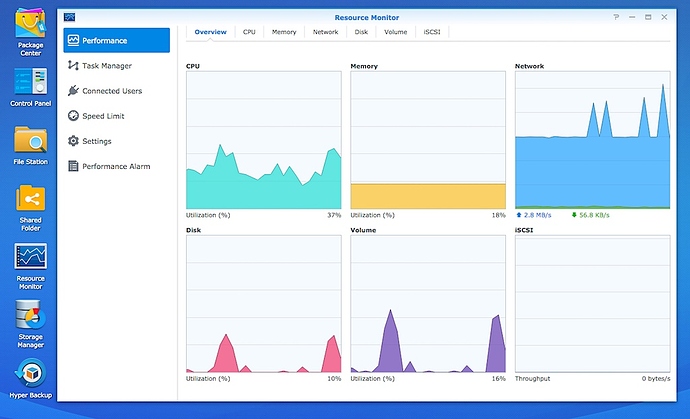Click the Disk 10% utilization value
Image resolution: width=690 pixels, height=419 pixels.
334,379
